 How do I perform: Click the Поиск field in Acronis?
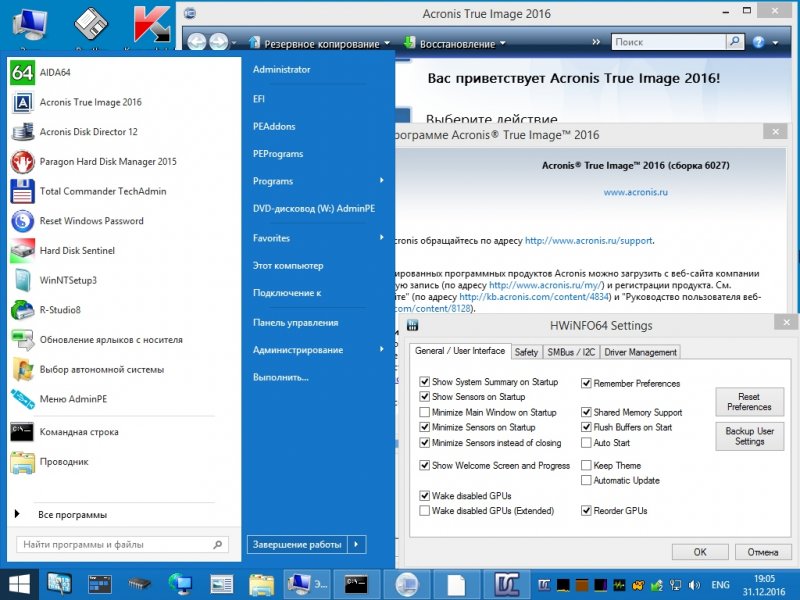[668, 42]
